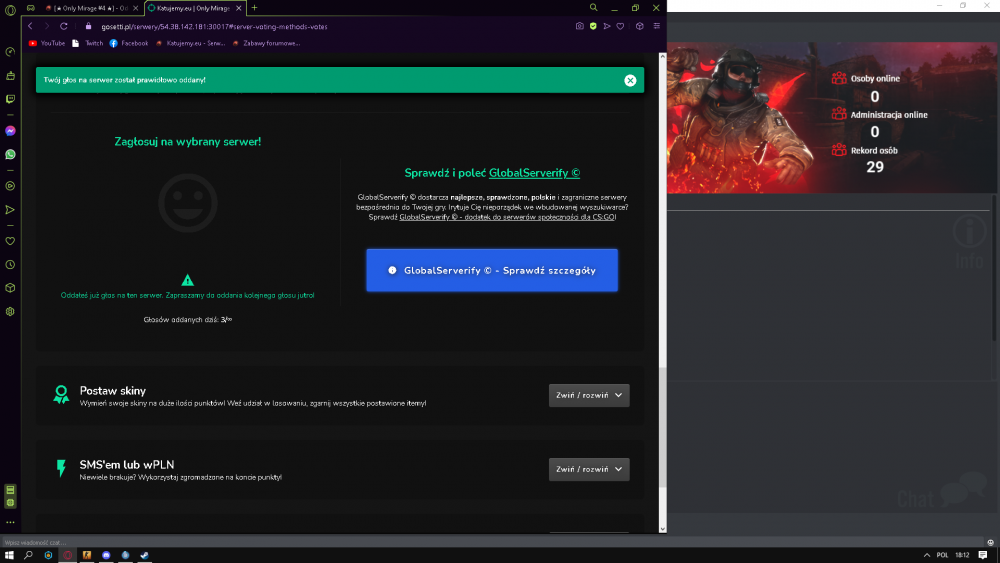The height and width of the screenshot is (563, 1000).
Task: Open Steam from the taskbar
Action: [145, 555]
